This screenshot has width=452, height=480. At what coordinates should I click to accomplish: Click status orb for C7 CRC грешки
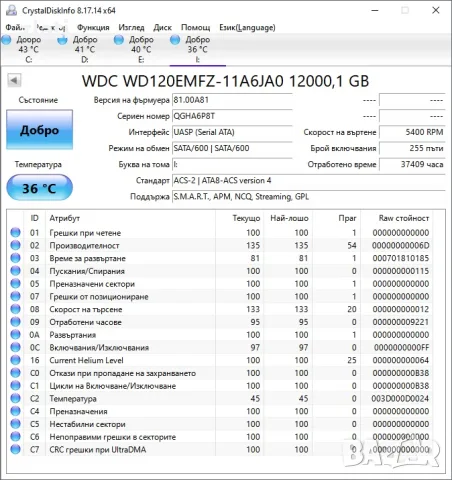[x=15, y=449]
